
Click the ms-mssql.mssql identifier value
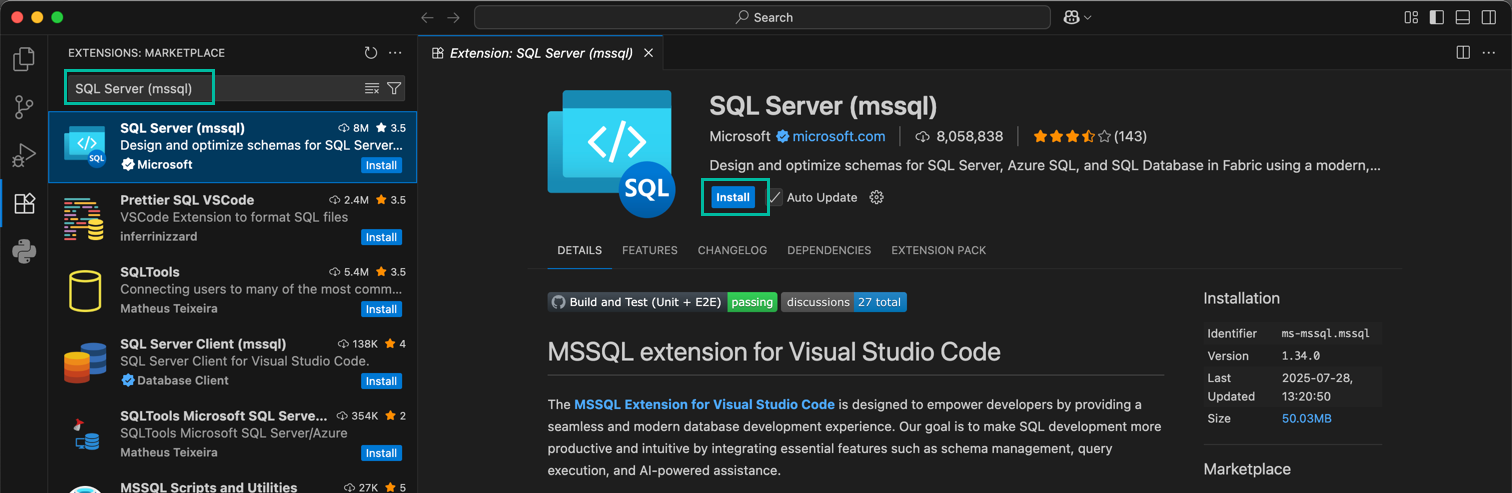pos(1326,334)
